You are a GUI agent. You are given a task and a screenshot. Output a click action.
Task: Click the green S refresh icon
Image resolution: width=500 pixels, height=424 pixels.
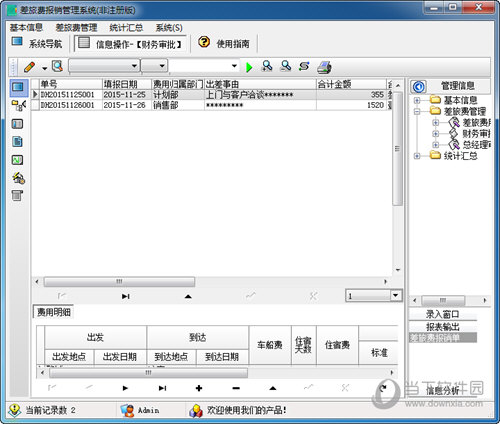(304, 66)
